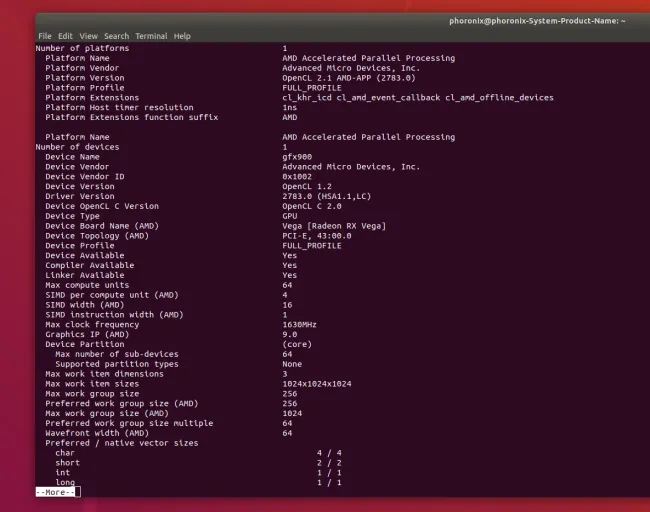Click the 'Max clock frequency' label
The width and height of the screenshot is (650, 512).
coord(91,324)
